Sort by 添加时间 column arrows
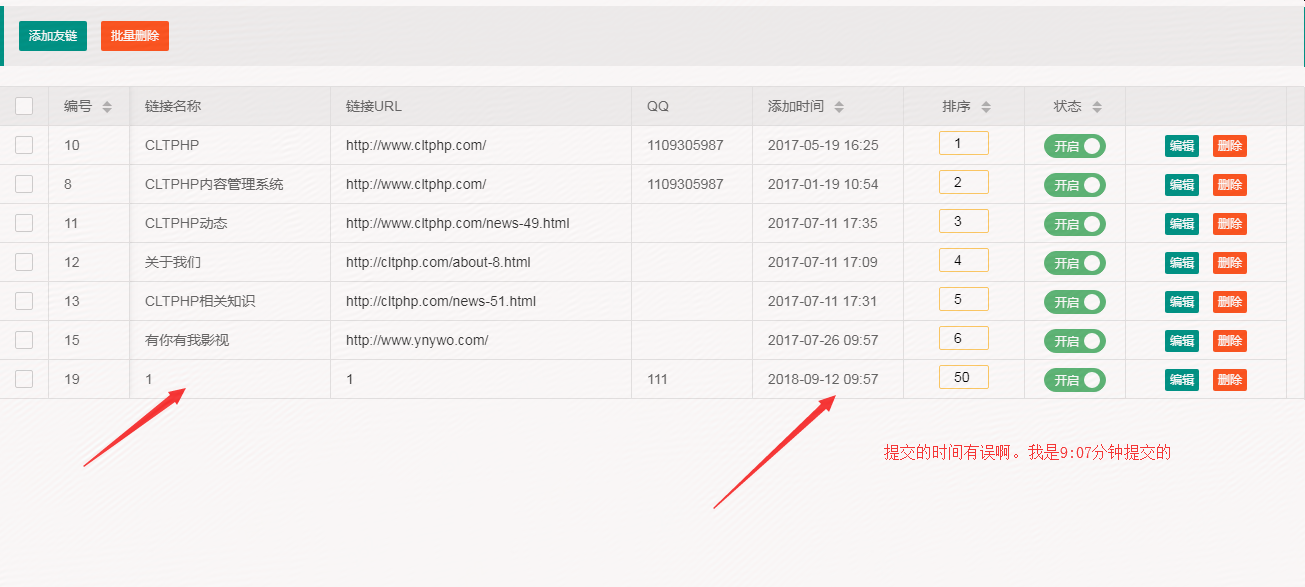This screenshot has width=1305, height=587. point(839,106)
